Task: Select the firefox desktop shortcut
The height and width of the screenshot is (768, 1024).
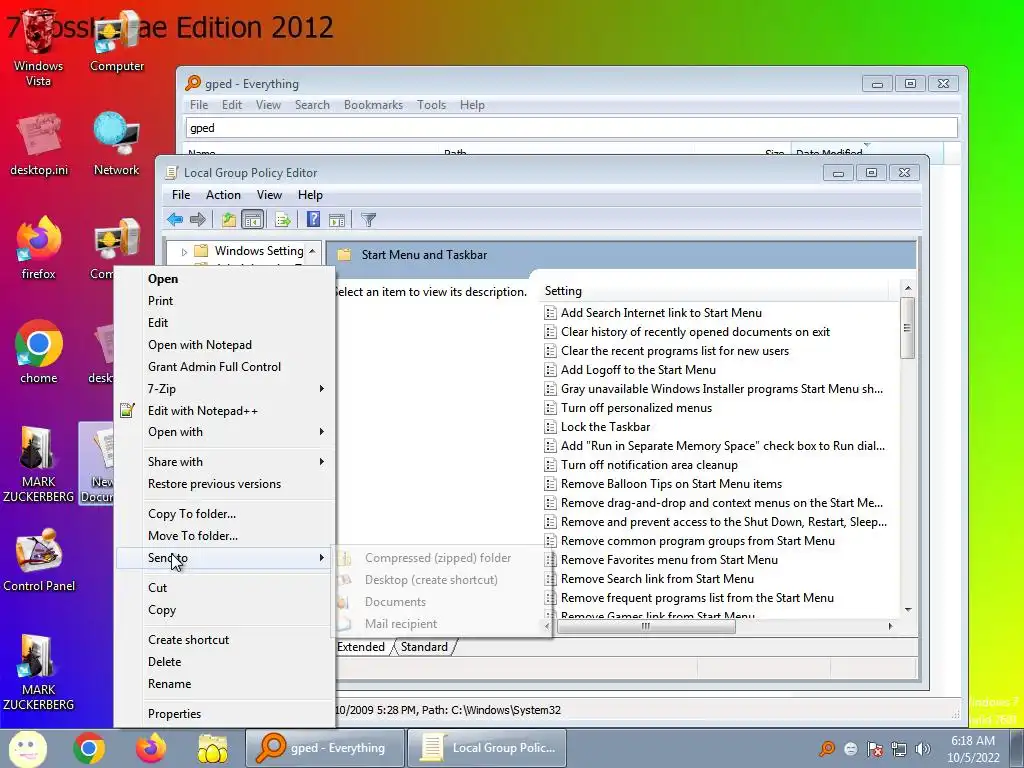Action: 39,248
